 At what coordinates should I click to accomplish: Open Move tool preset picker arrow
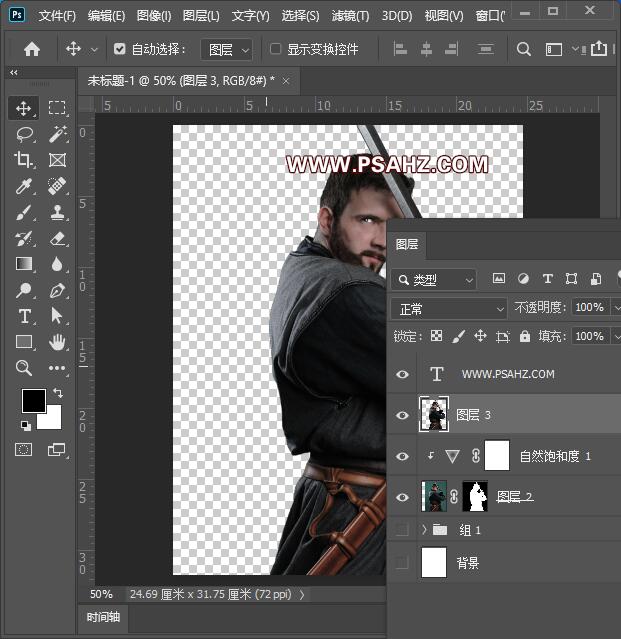pos(94,50)
